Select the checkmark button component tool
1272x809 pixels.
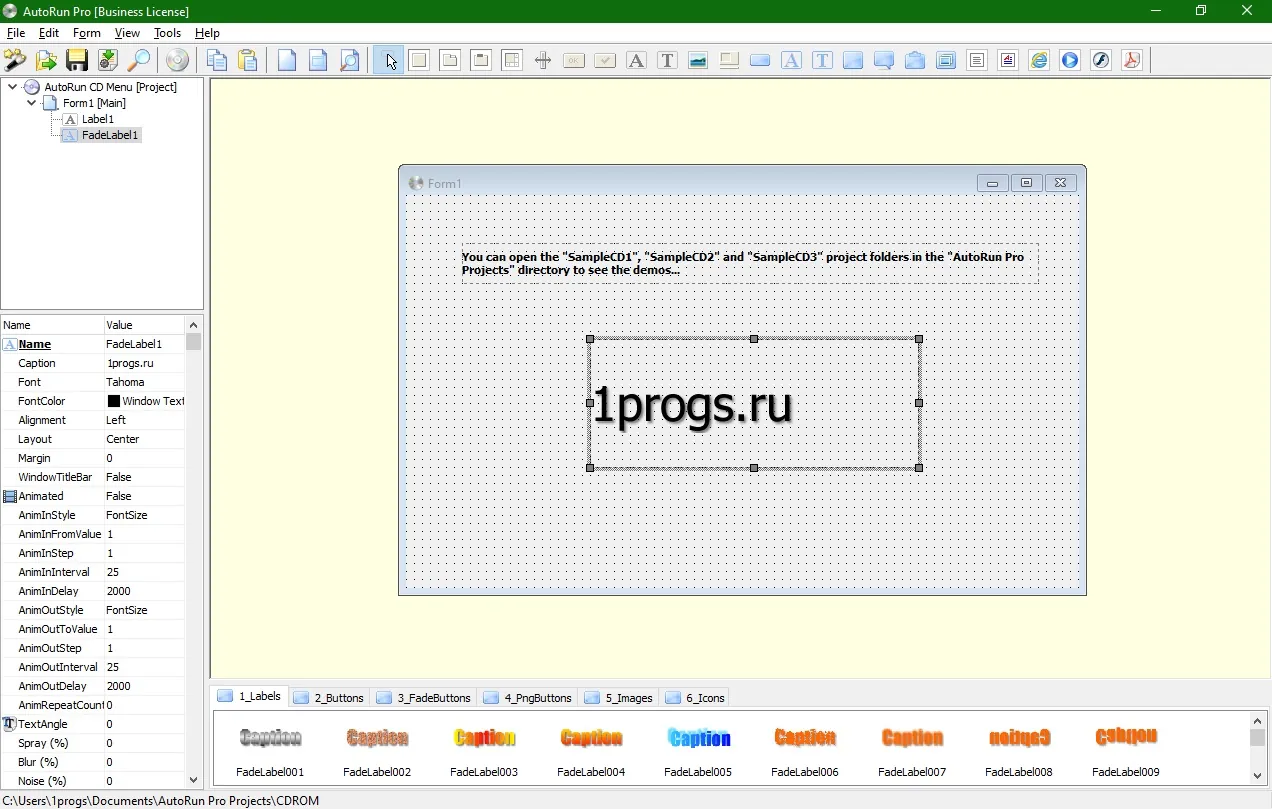tap(605, 60)
